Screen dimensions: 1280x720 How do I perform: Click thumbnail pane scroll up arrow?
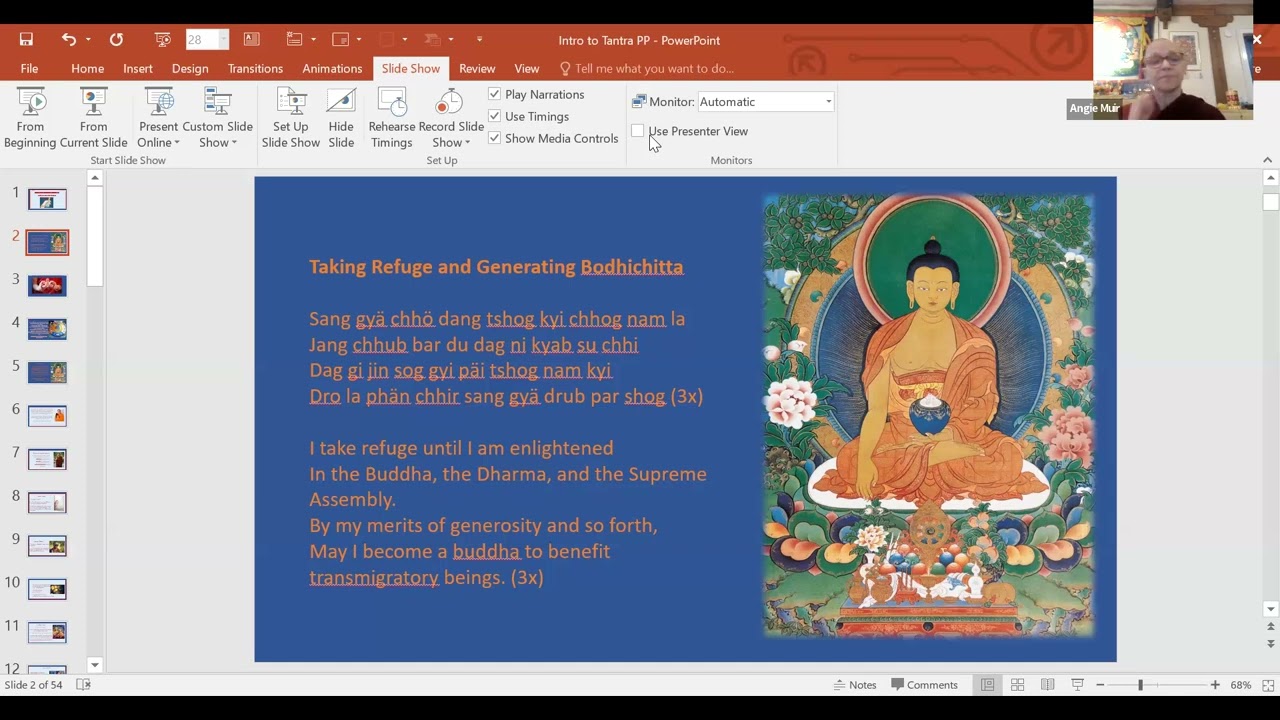point(95,178)
